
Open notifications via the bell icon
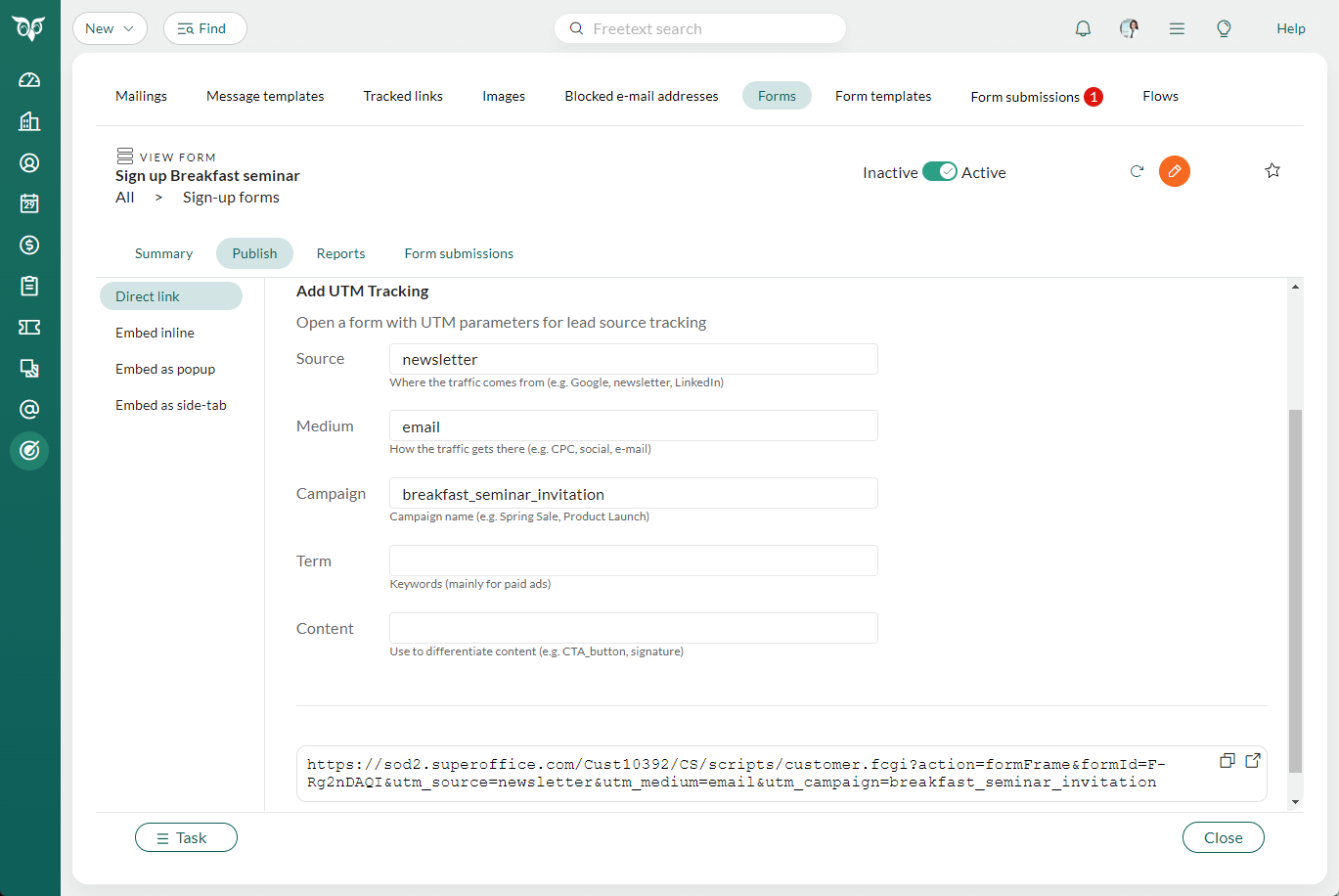1083,28
